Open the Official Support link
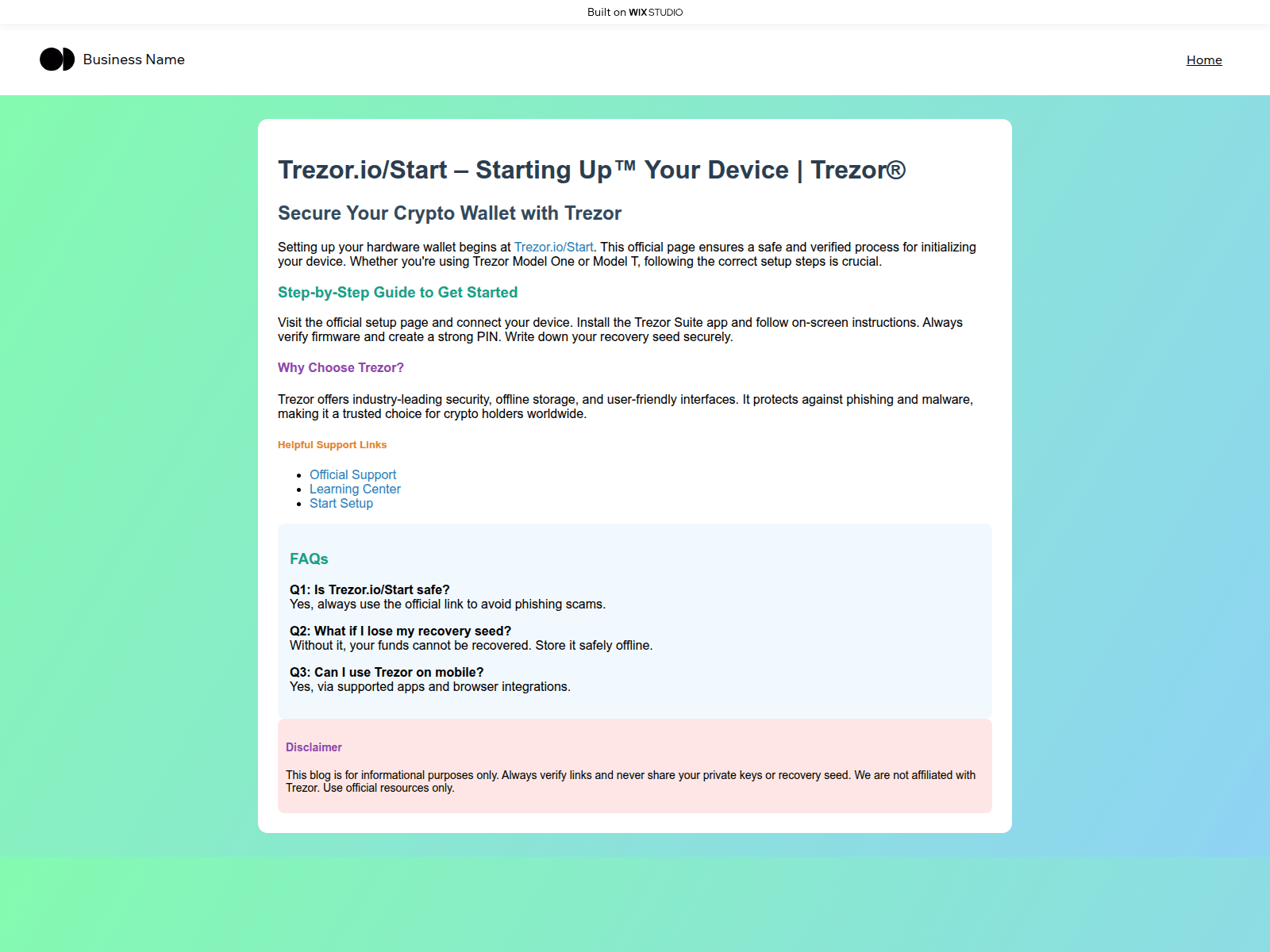Screen dimensions: 1270x952 [352, 474]
